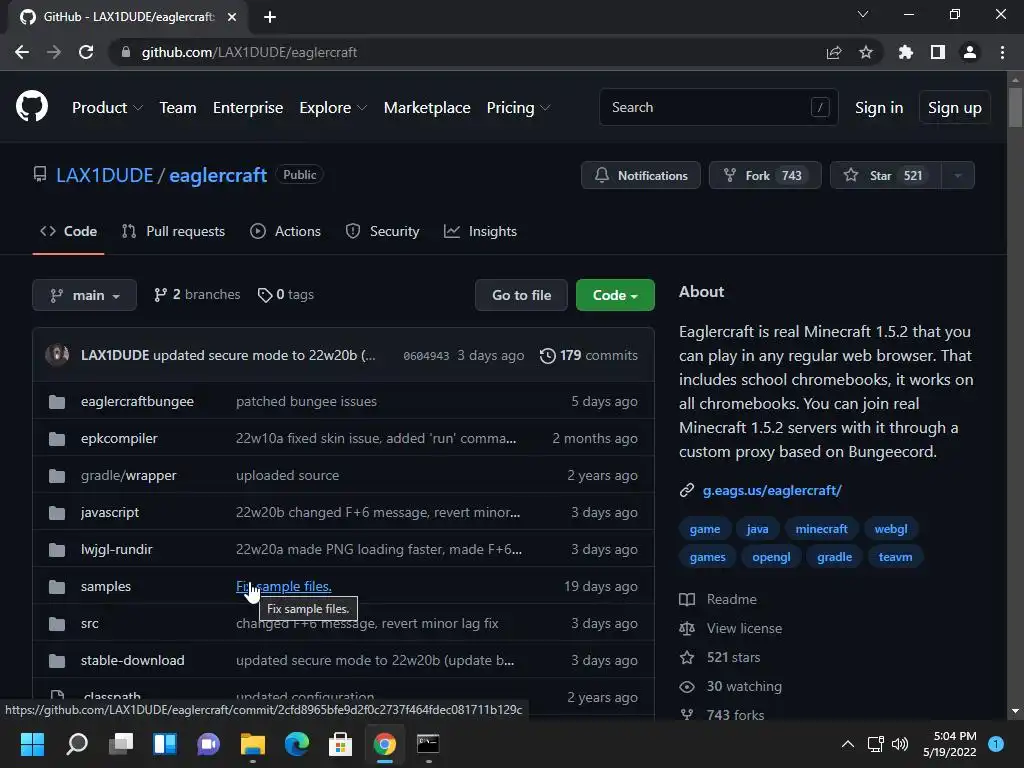The width and height of the screenshot is (1024, 768).
Task: Open commit history clock icon
Action: (x=547, y=355)
